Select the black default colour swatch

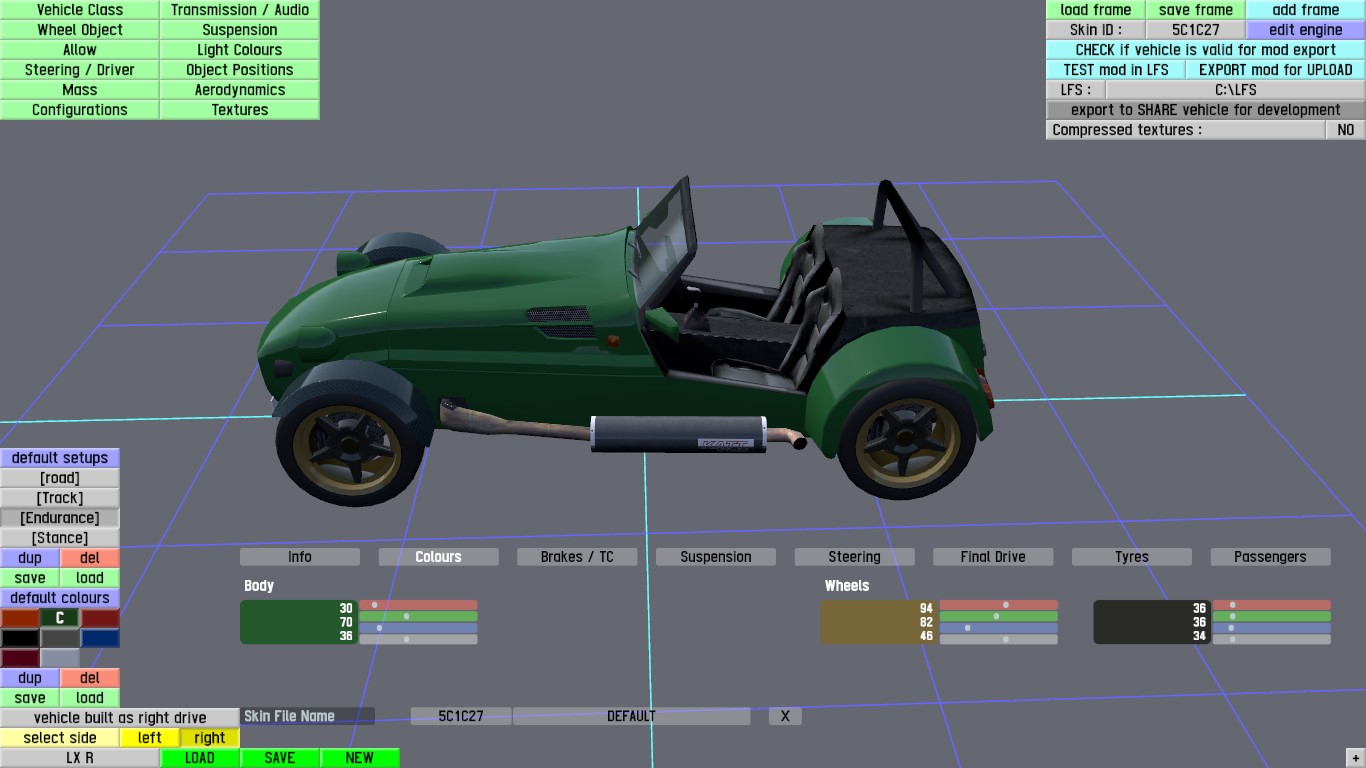pos(20,638)
